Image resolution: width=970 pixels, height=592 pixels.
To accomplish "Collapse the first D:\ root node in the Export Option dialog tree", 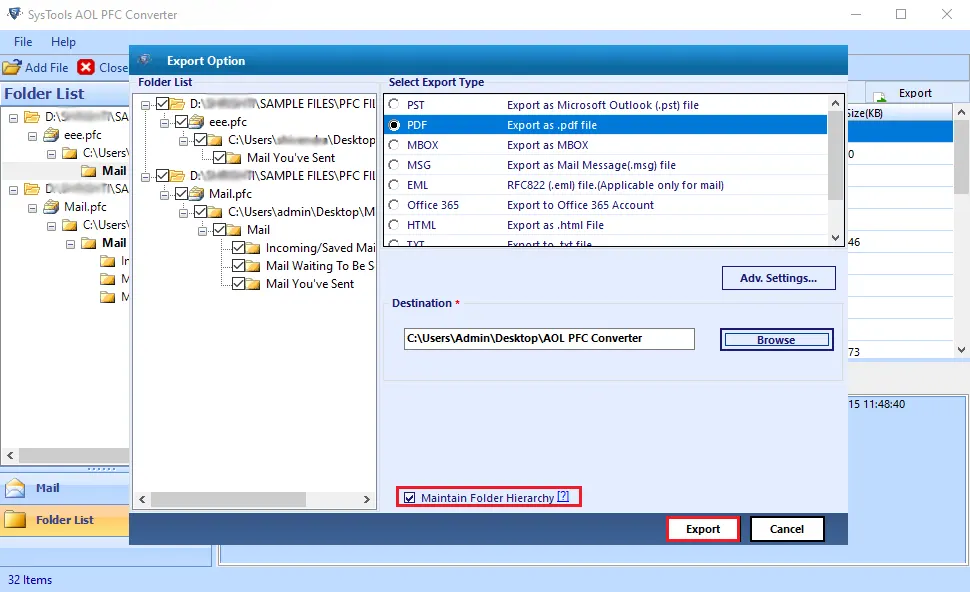I will pos(145,105).
